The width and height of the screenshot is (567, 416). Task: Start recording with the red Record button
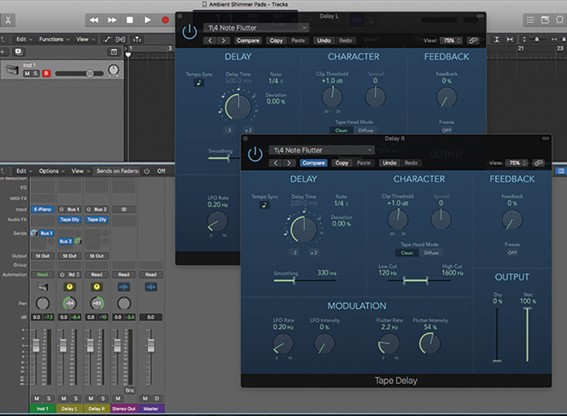tap(165, 20)
